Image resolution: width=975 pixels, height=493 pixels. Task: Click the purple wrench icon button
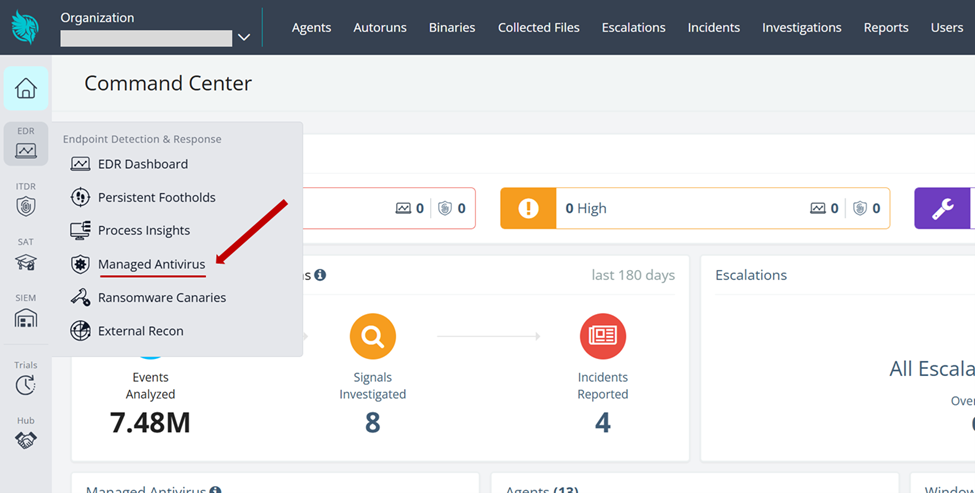pos(942,208)
